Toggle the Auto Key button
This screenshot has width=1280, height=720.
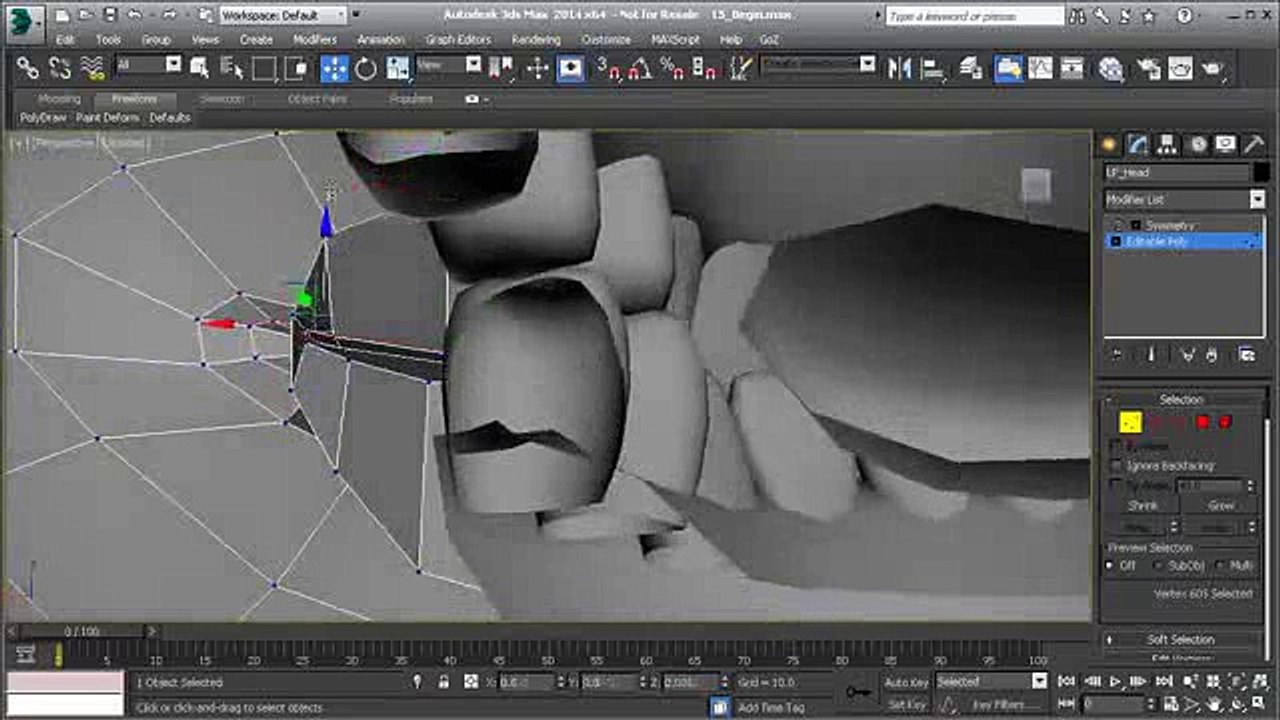click(906, 682)
